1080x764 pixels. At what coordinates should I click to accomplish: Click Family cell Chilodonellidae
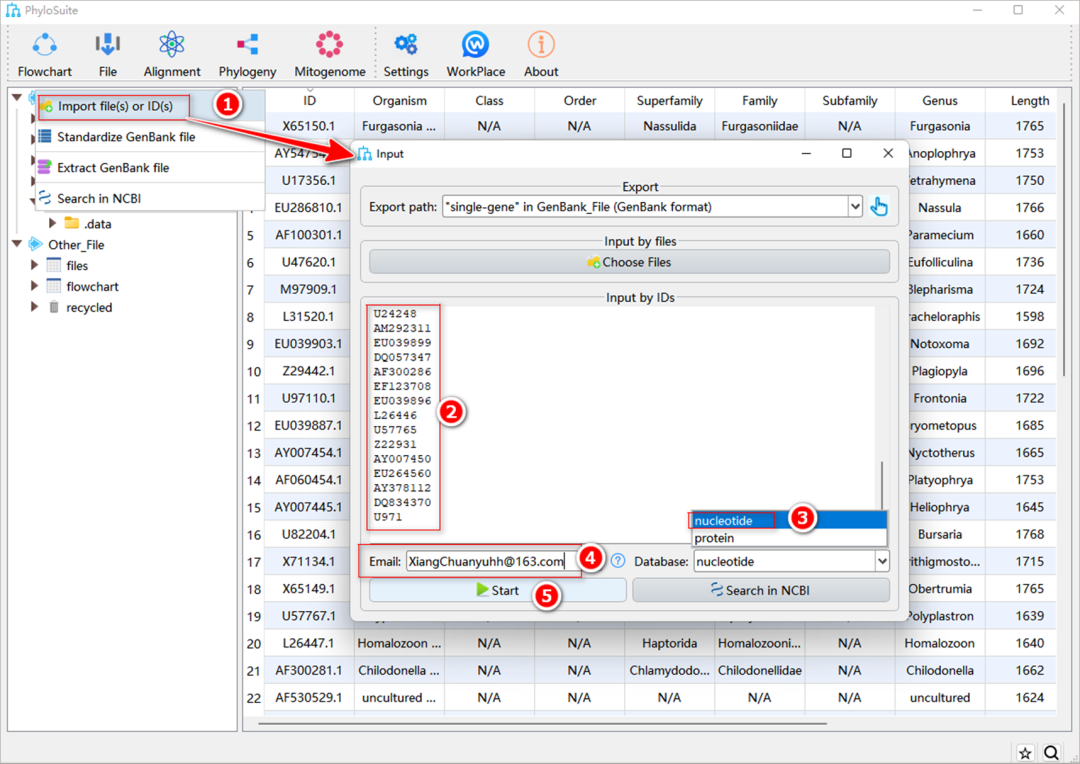(x=759, y=670)
